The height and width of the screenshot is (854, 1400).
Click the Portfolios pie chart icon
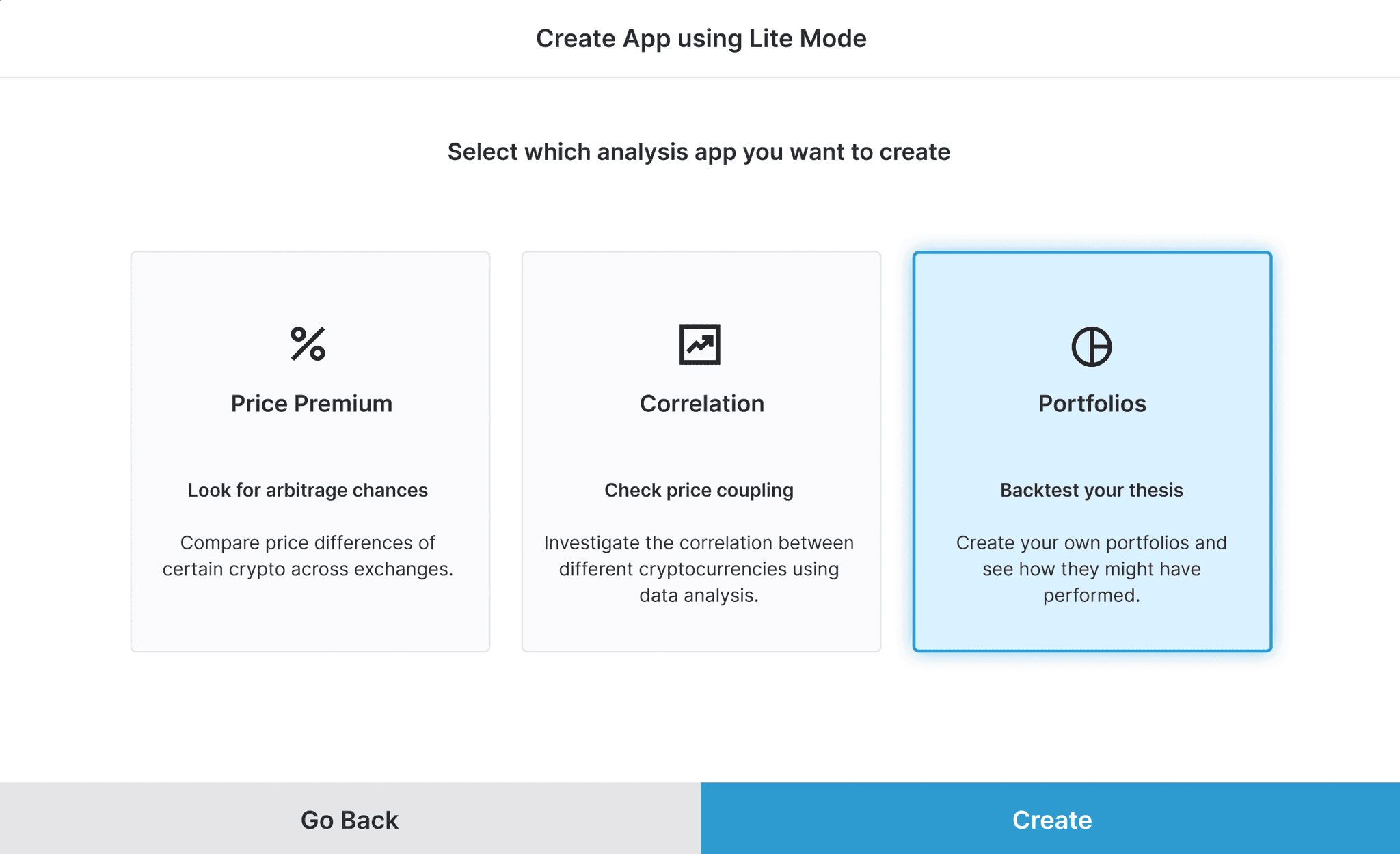[1091, 346]
